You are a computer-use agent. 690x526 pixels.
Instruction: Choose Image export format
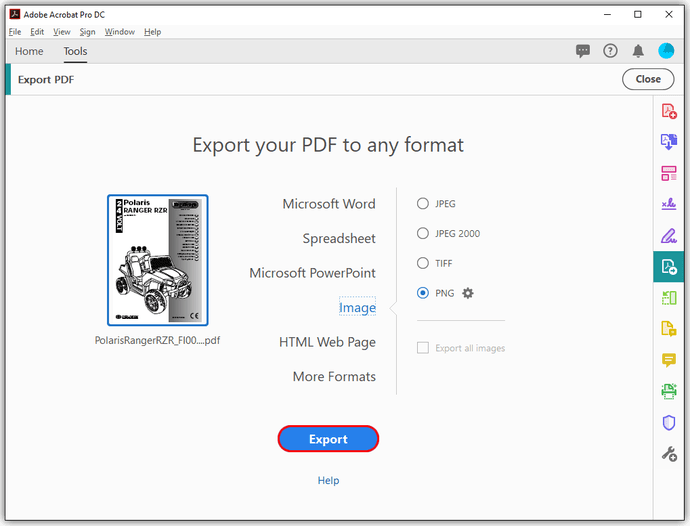click(x=357, y=307)
